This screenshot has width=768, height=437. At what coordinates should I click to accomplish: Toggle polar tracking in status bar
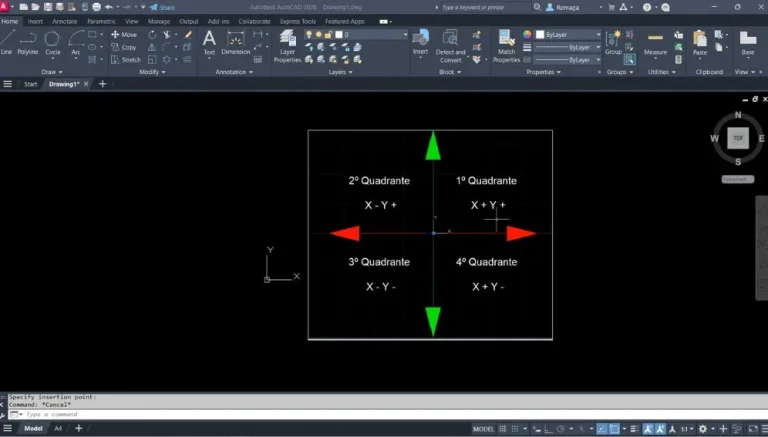tap(561, 429)
